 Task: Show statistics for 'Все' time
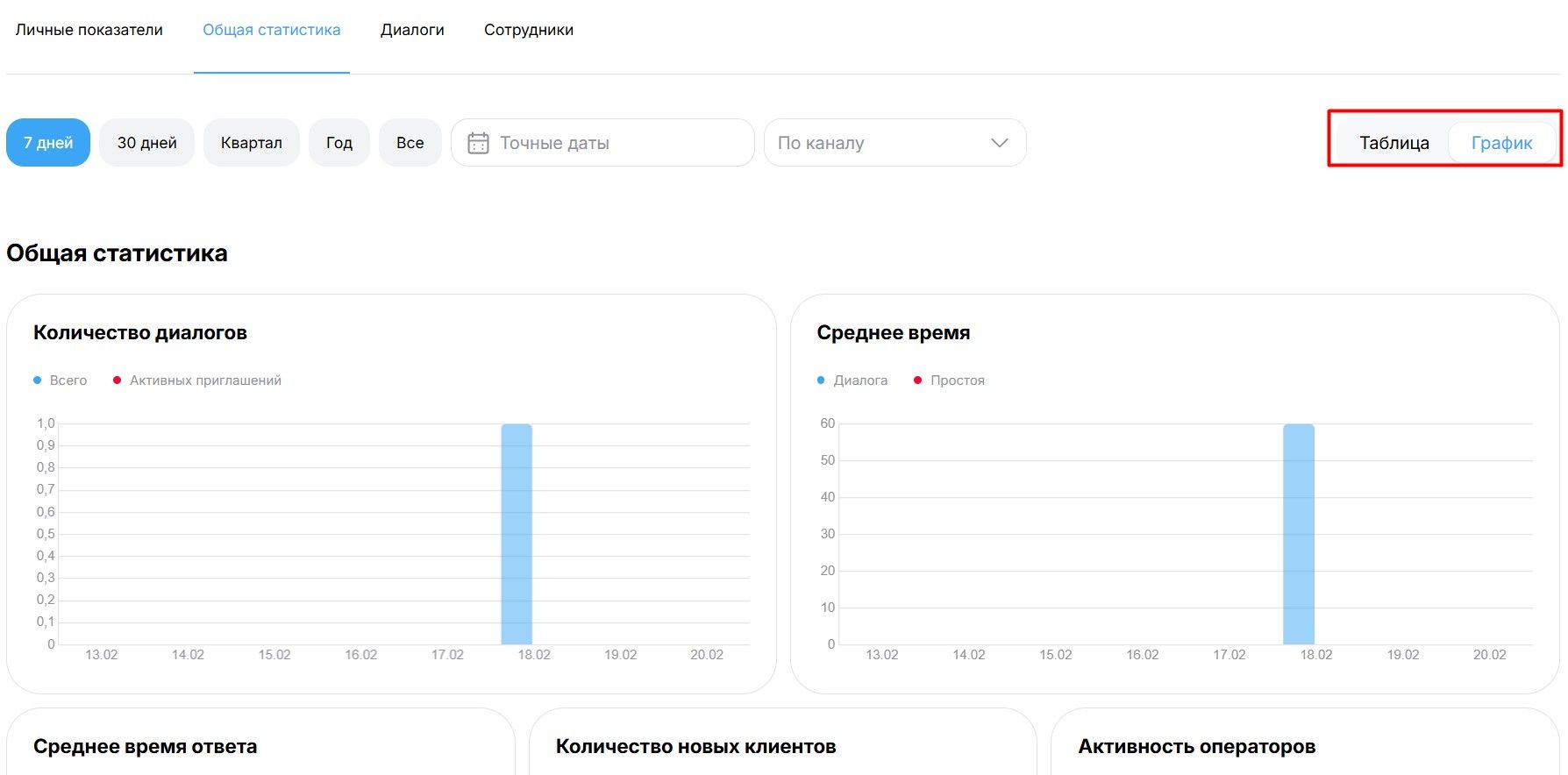pos(410,143)
